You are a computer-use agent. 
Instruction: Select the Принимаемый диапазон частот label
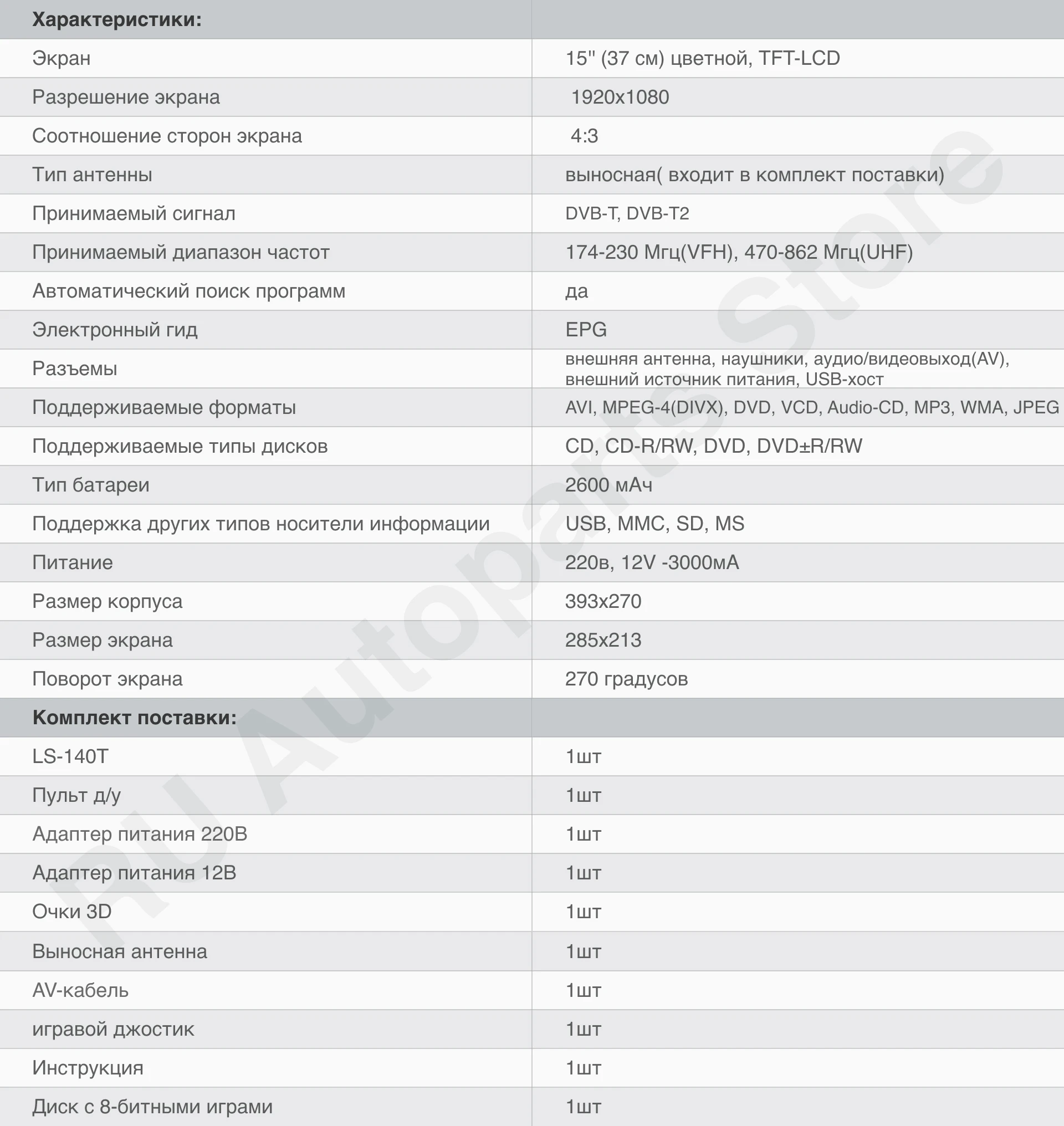(180, 252)
